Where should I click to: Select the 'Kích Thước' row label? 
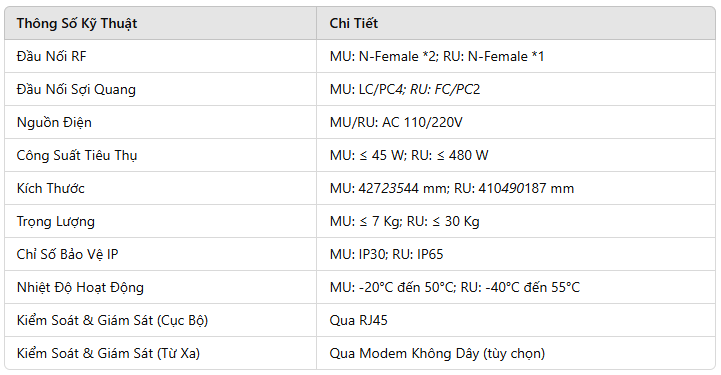click(x=51, y=188)
